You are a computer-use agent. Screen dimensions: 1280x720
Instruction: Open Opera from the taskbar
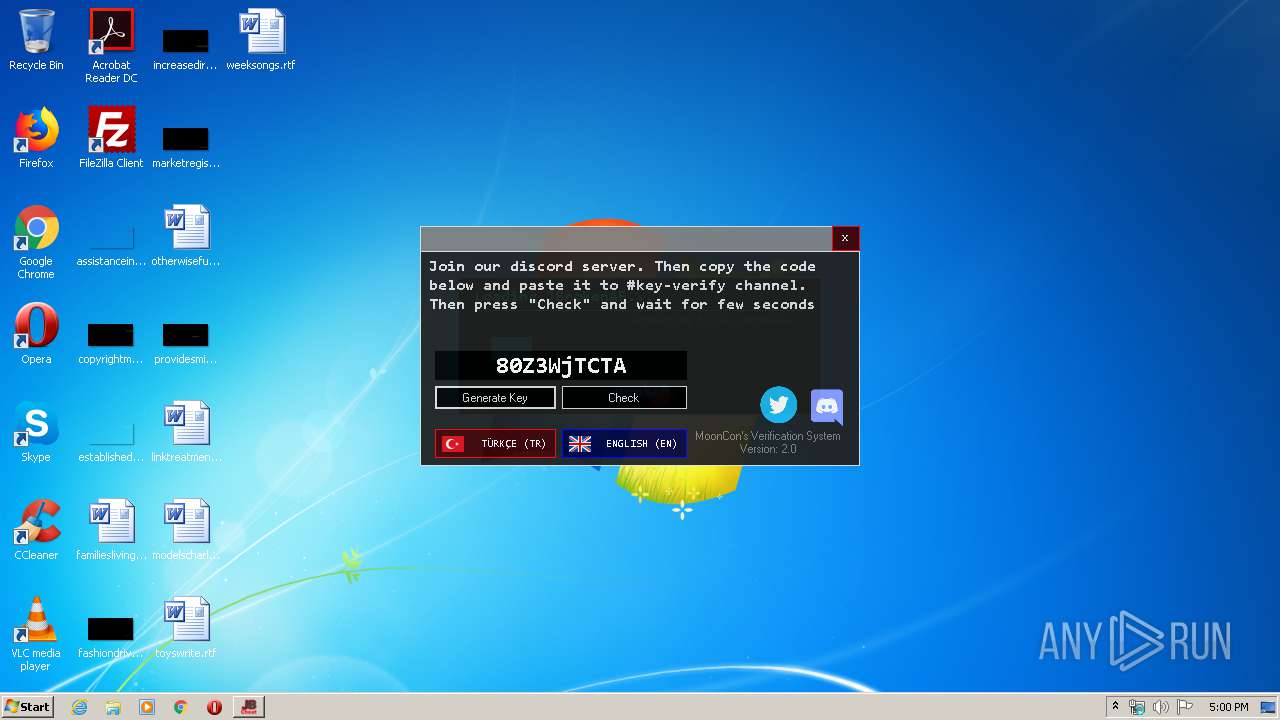(x=214, y=707)
